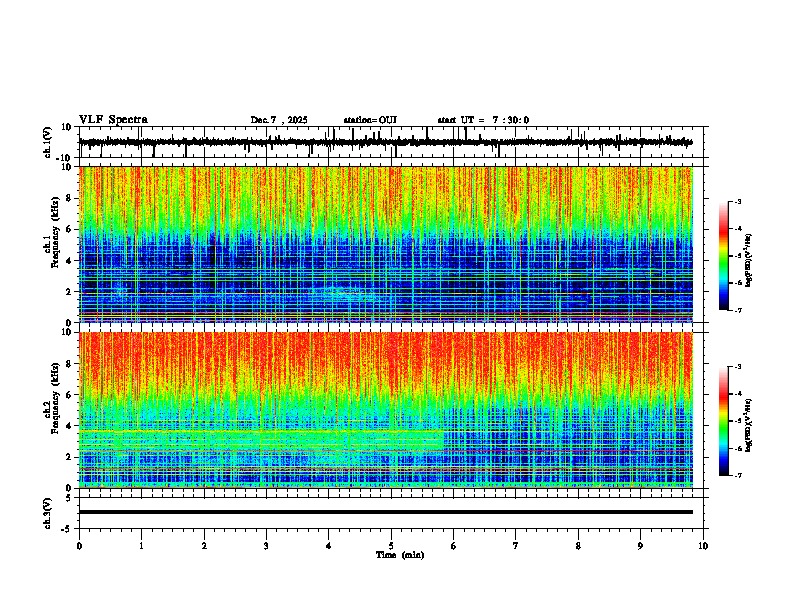This screenshot has width=792, height=612.
Task: Click the "6" kHz tick of ch.2 spectrogram
Action: (70, 395)
